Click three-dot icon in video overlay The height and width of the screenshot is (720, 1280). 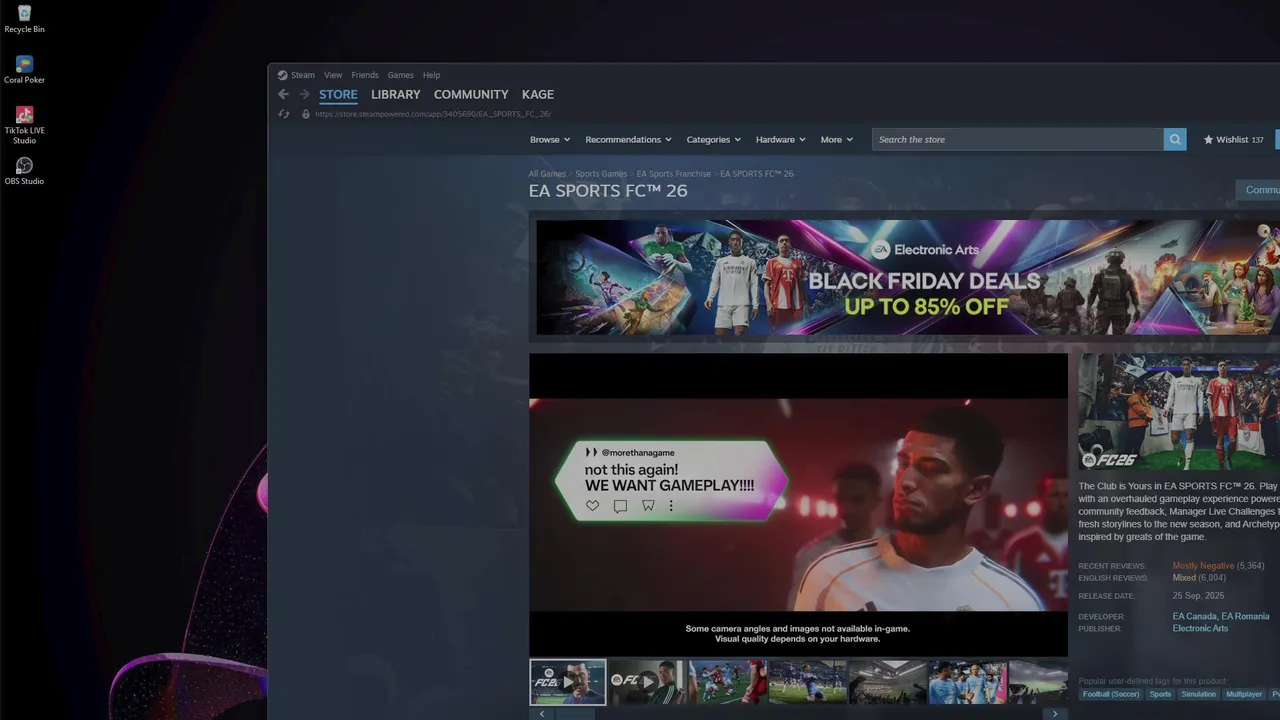[x=671, y=506]
